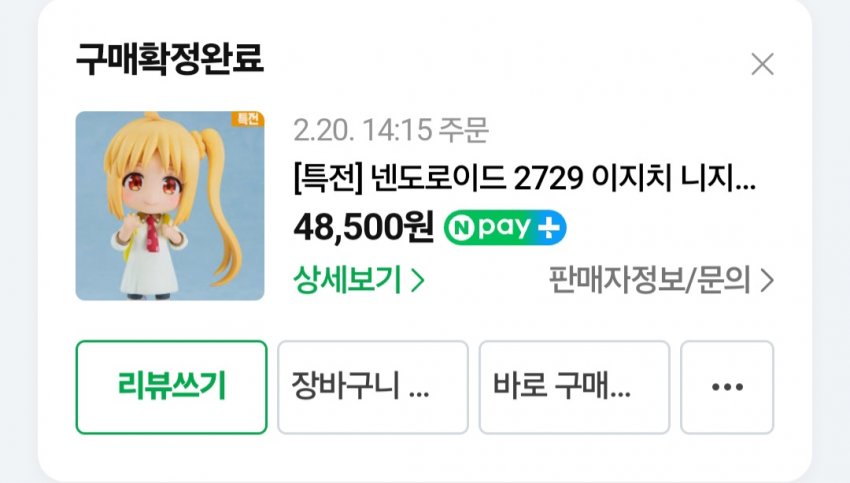The width and height of the screenshot is (850, 483).
Task: Close the 구매확정완료 card with X
Action: pos(762,65)
